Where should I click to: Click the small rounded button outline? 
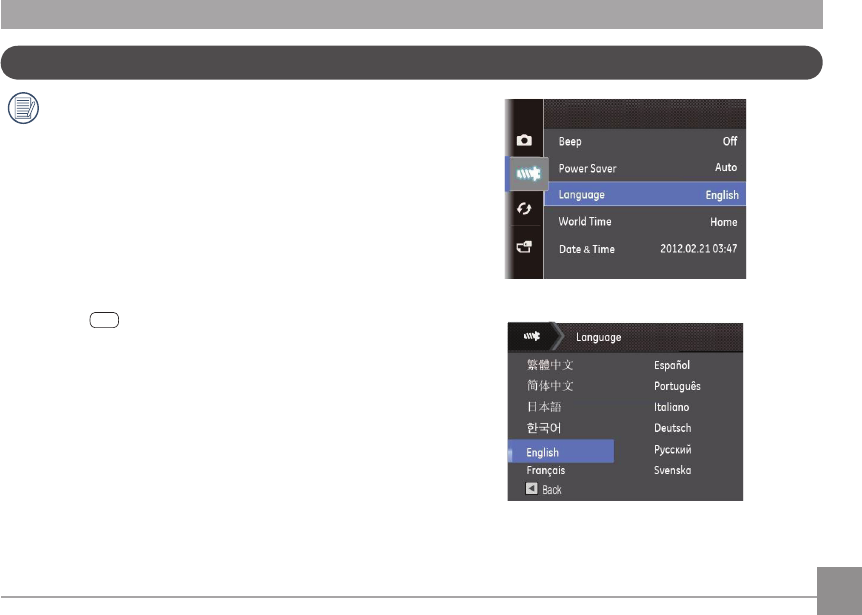click(x=104, y=320)
